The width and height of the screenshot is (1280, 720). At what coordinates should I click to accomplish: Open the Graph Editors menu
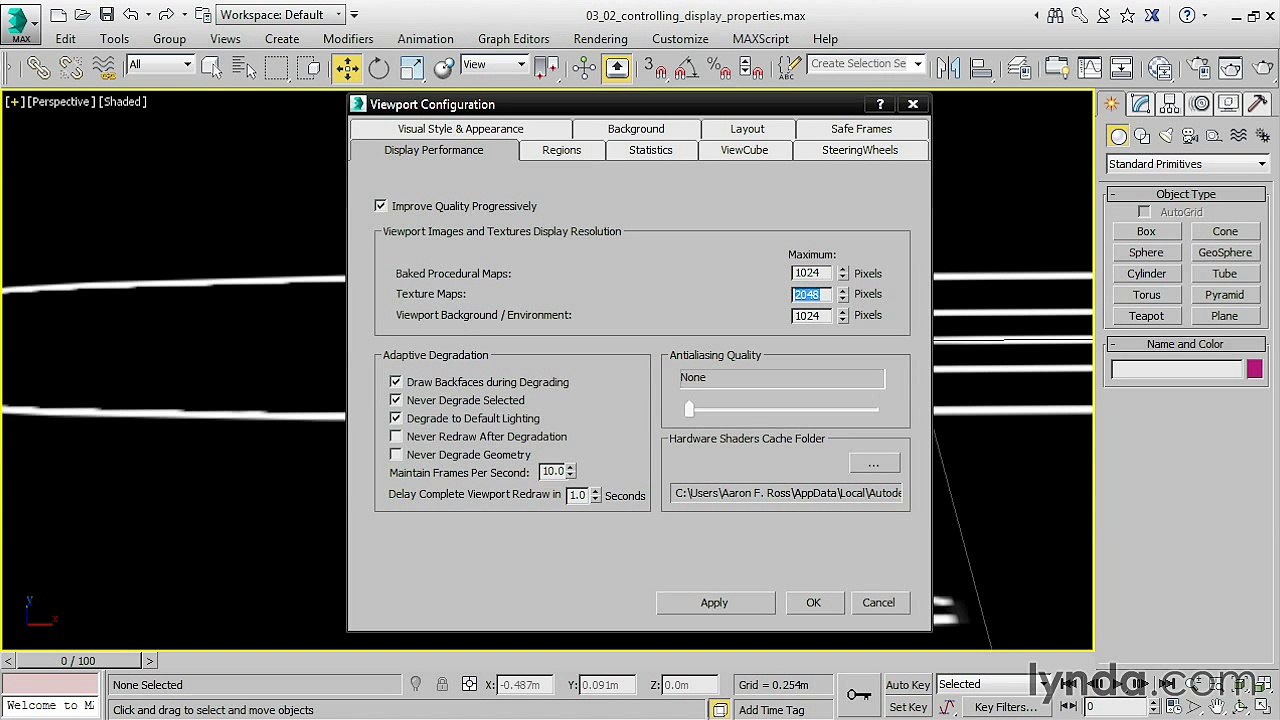pos(513,39)
